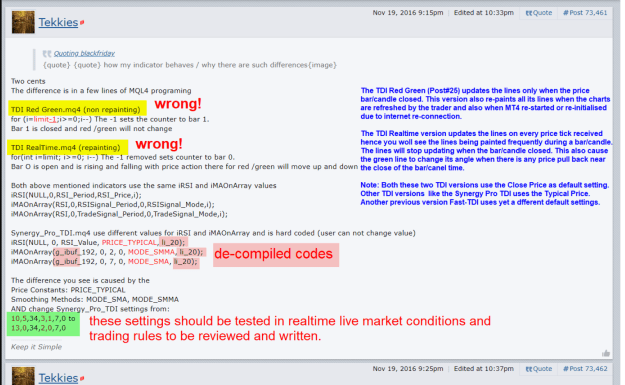The image size is (625, 385).
Task: Click the 'Edited at 10:37pm' timestamp
Action: pos(483,369)
